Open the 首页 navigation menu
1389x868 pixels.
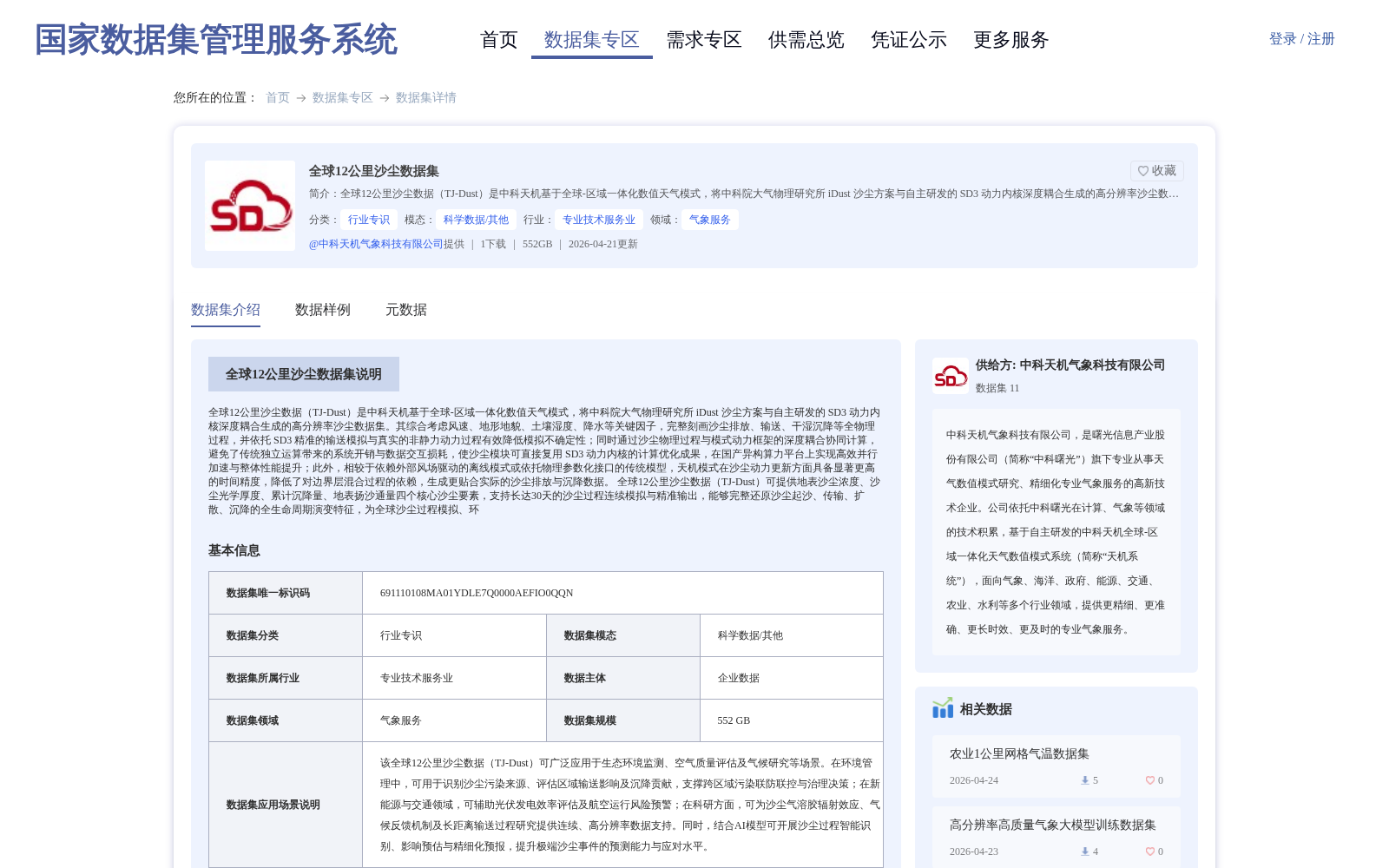tap(499, 40)
